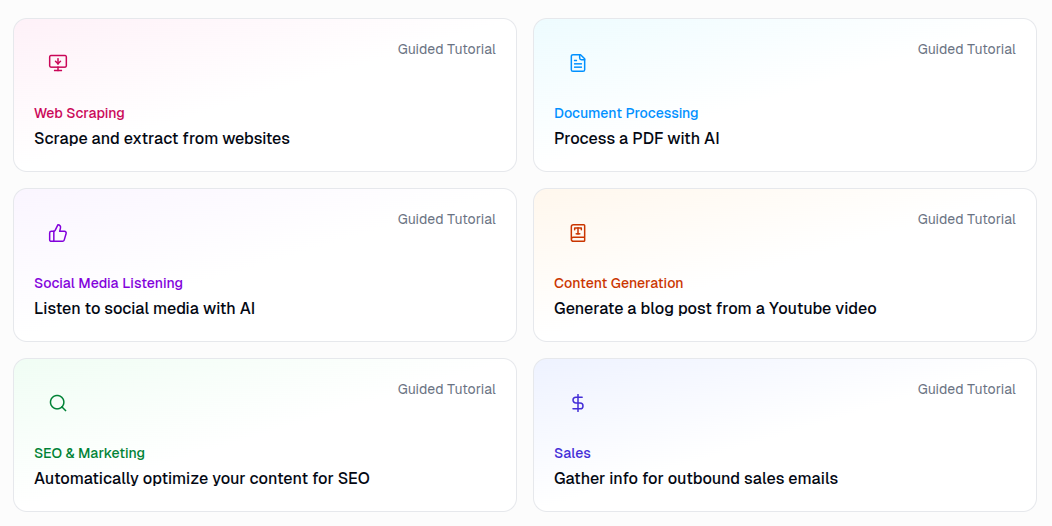Select the green SEO & Marketing label
The image size is (1052, 526).
click(89, 453)
